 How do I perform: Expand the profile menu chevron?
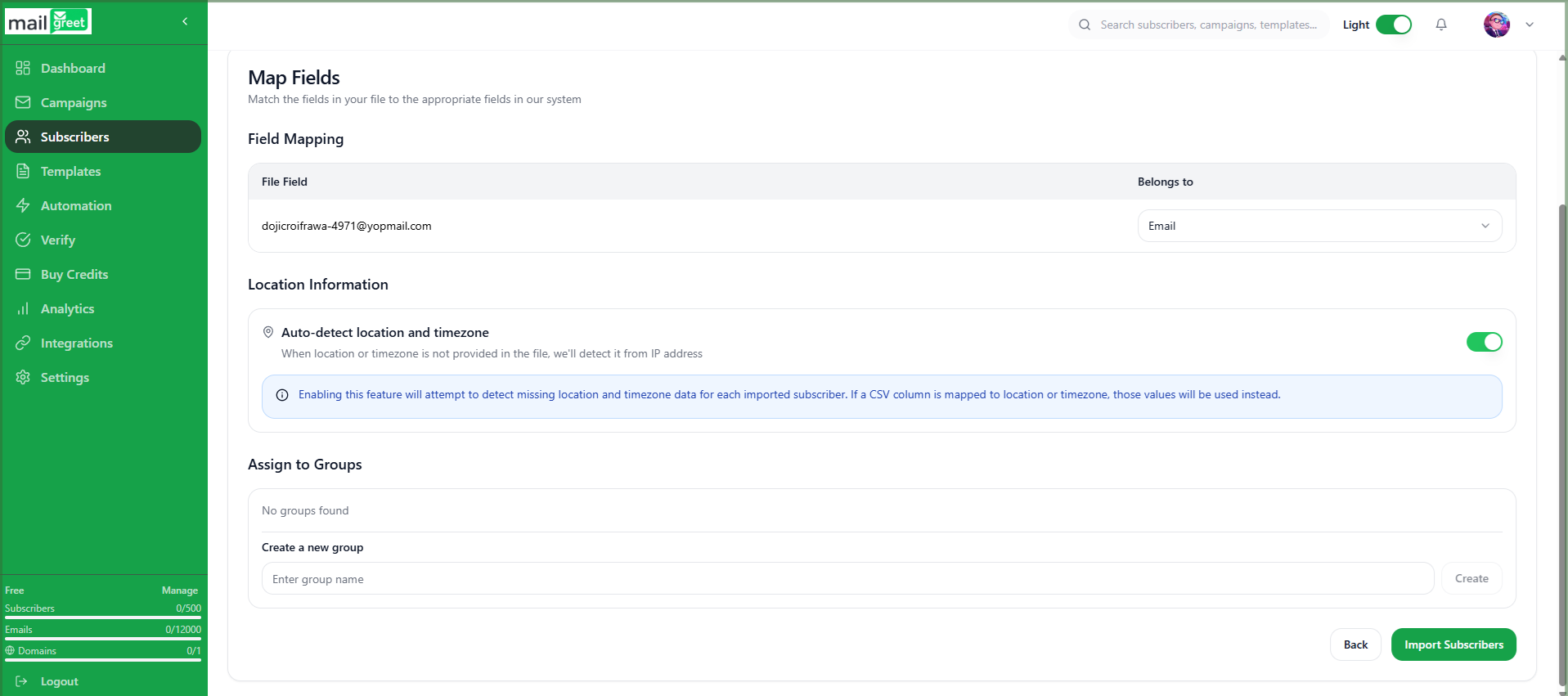pyautogui.click(x=1530, y=25)
